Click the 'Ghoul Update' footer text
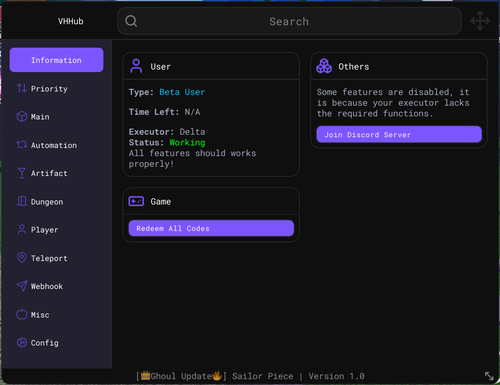 pyautogui.click(x=181, y=376)
